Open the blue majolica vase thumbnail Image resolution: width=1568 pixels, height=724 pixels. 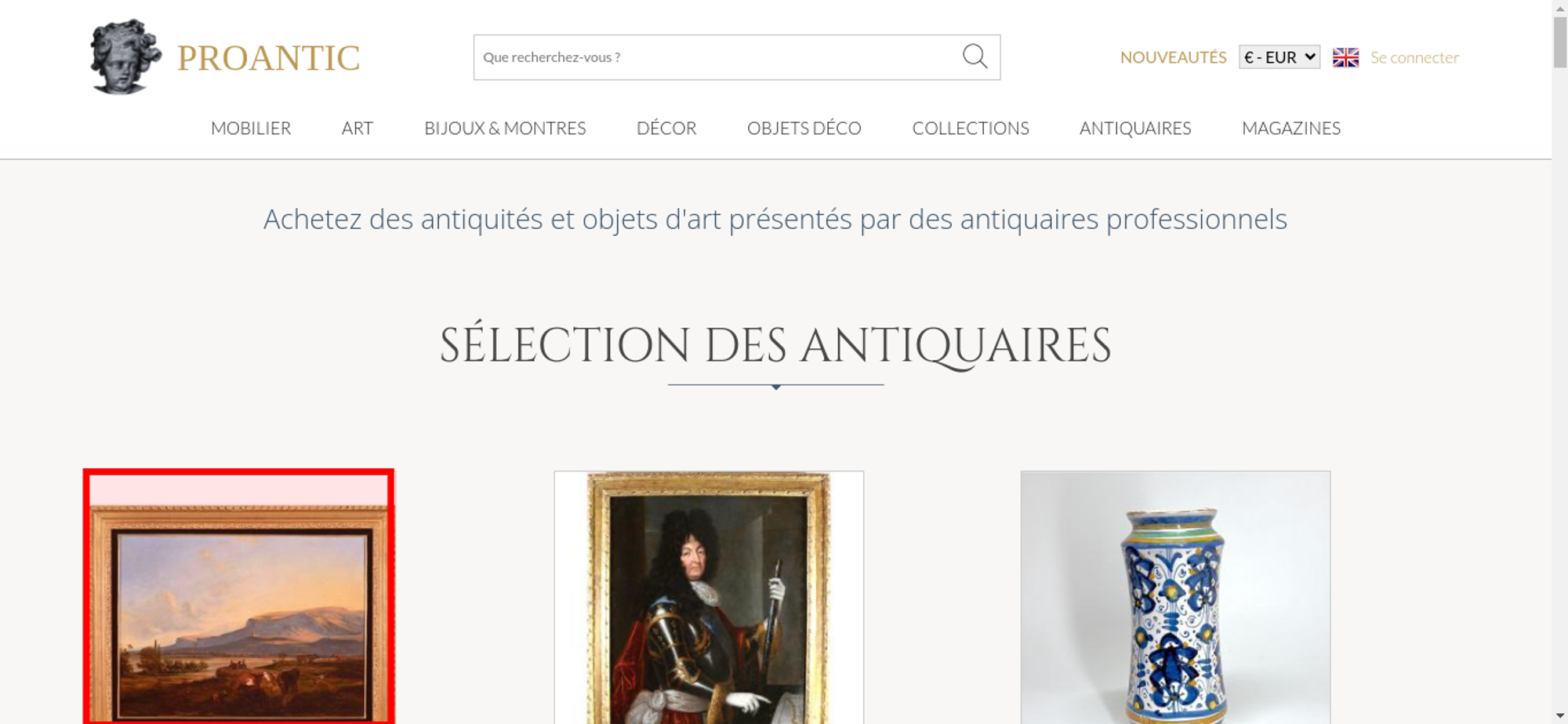point(1175,597)
